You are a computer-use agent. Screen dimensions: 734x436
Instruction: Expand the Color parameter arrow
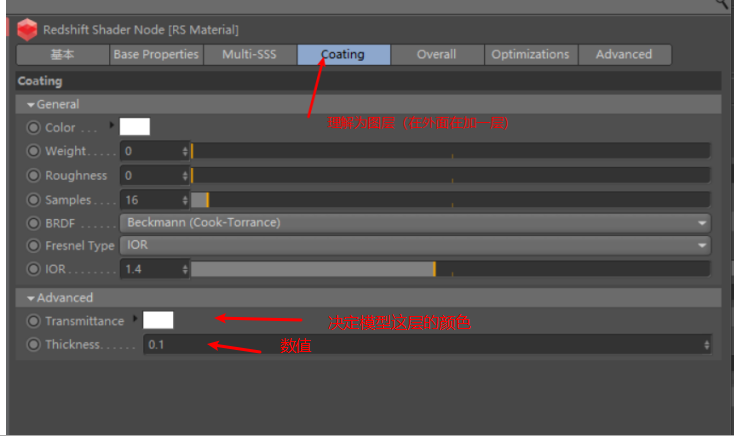click(x=111, y=125)
